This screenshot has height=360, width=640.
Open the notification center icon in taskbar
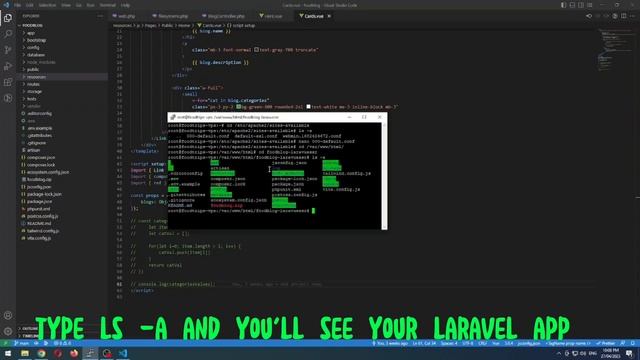[629, 353]
